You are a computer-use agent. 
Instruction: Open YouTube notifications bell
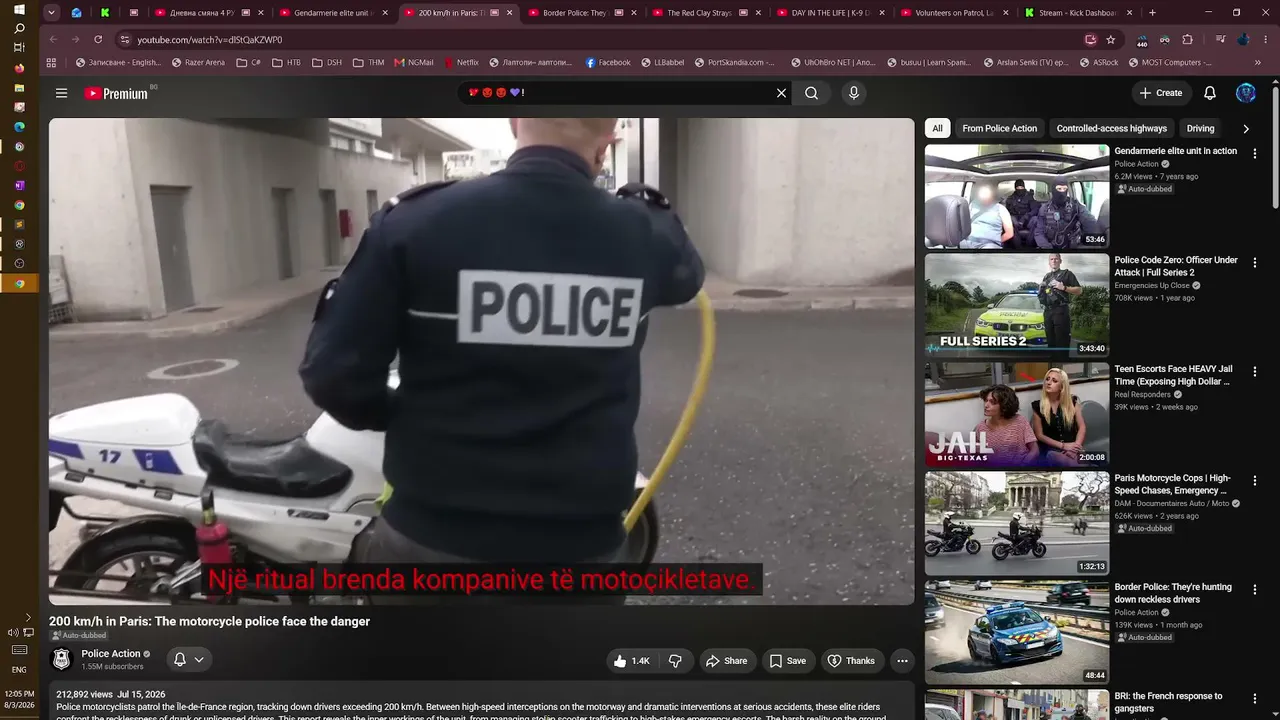coord(1210,93)
